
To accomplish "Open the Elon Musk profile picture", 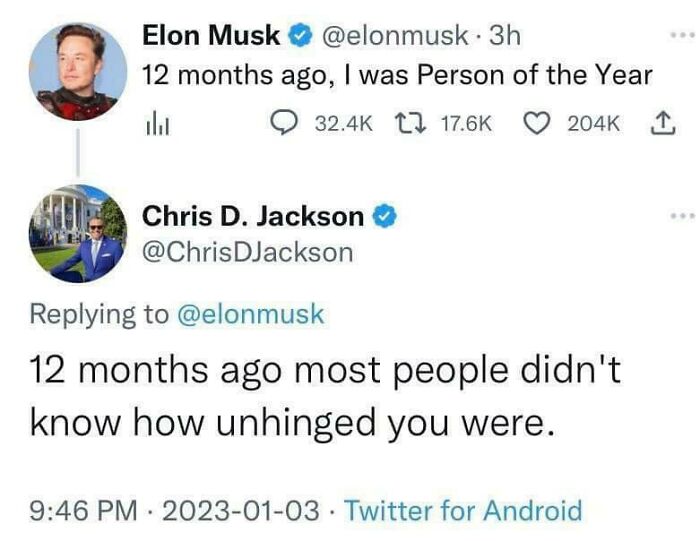I will (78, 69).
